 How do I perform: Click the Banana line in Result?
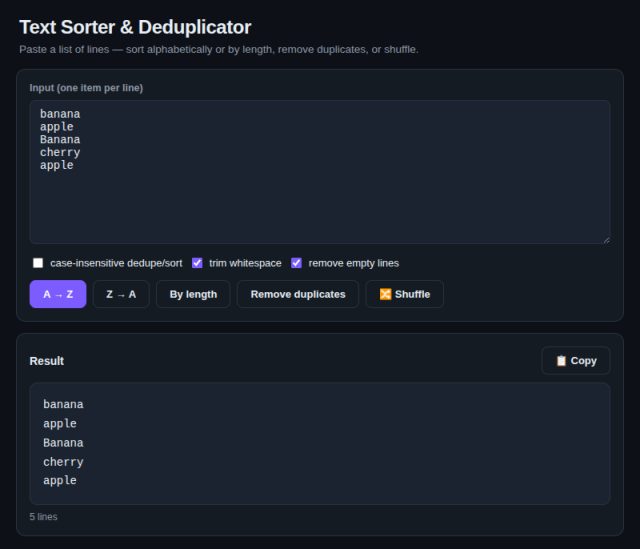tap(63, 442)
